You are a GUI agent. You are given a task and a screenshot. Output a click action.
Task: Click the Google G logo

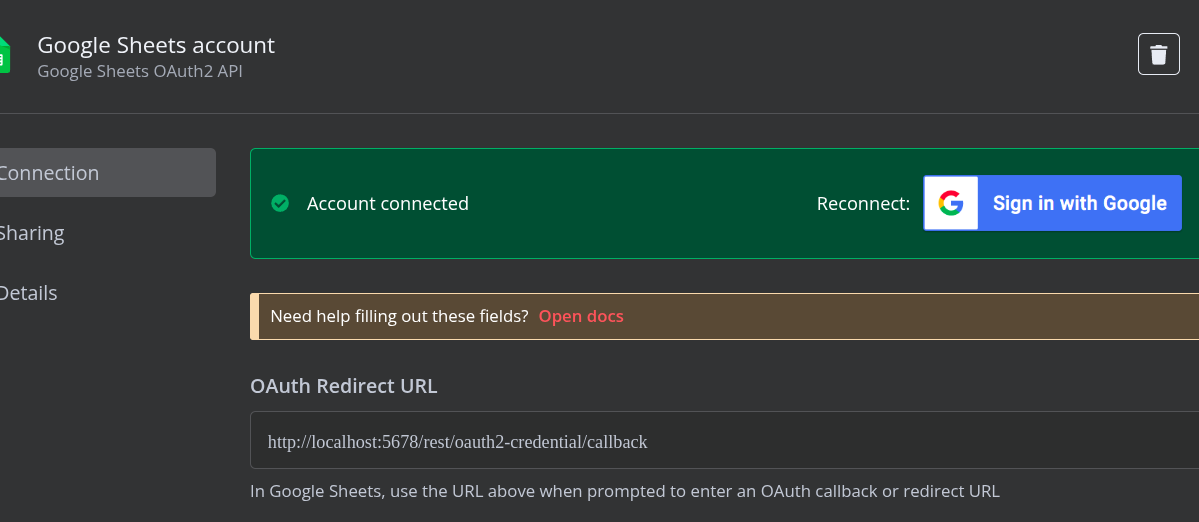pos(950,203)
